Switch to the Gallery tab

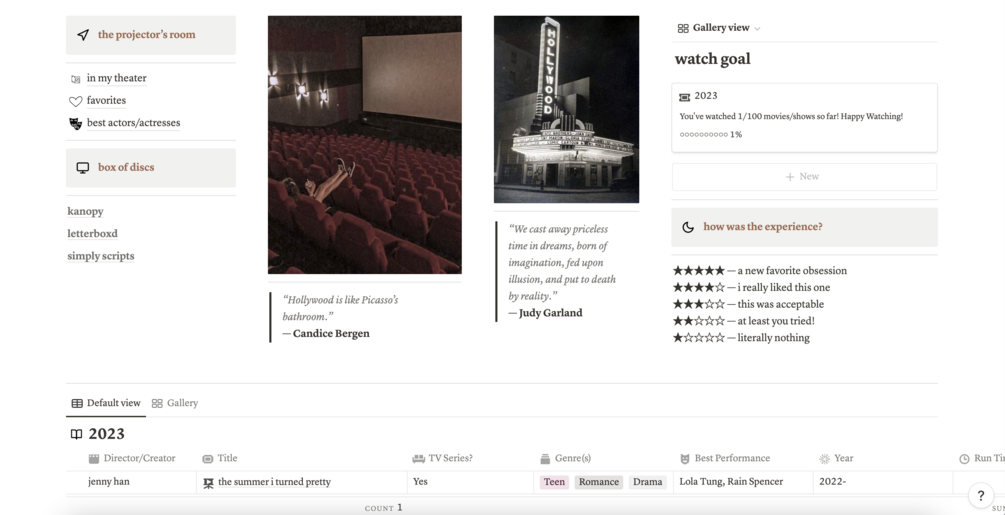(175, 404)
